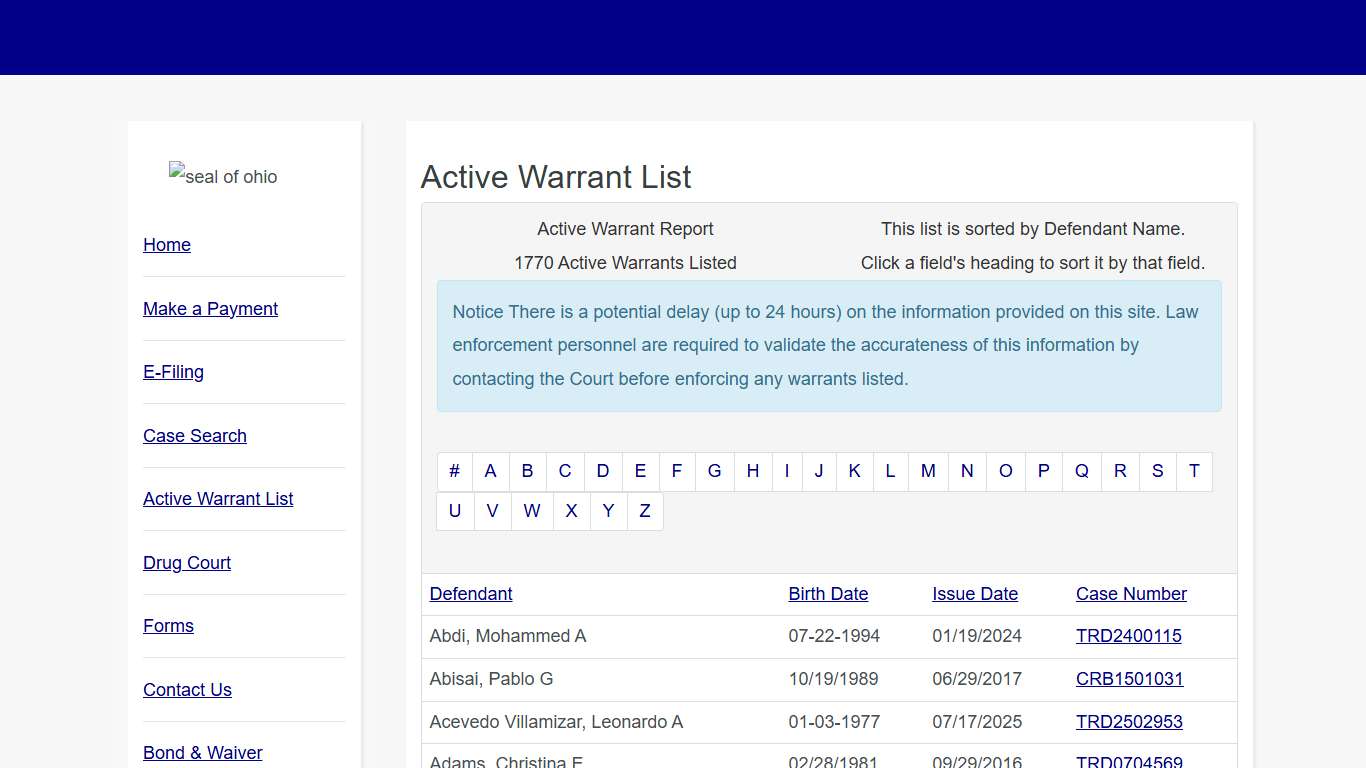Screen dimensions: 1366x768
Task: Choose letter W in alphabet filter
Action: (x=532, y=511)
